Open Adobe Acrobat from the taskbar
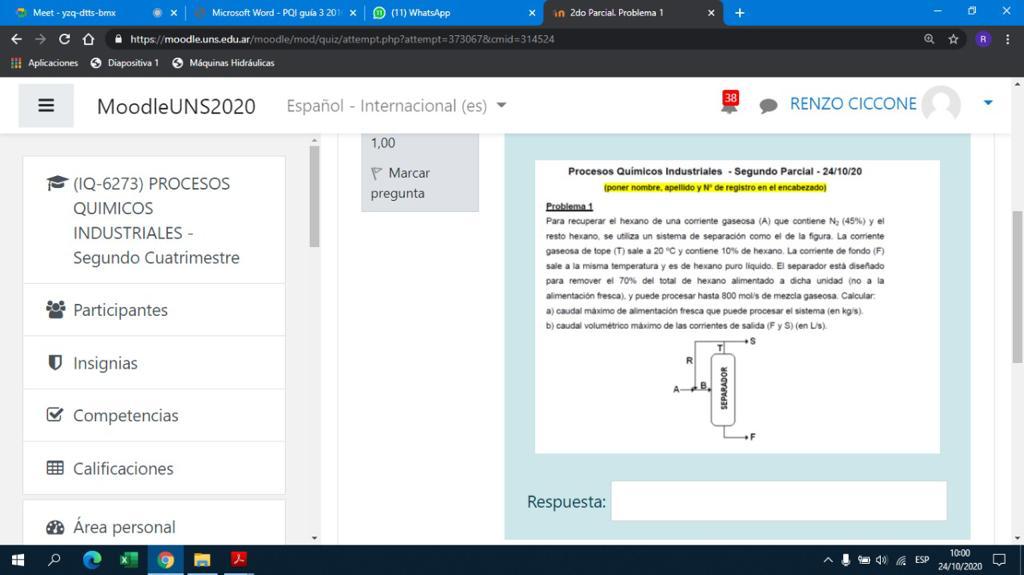Screen dimensions: 1024x575 pos(240,560)
